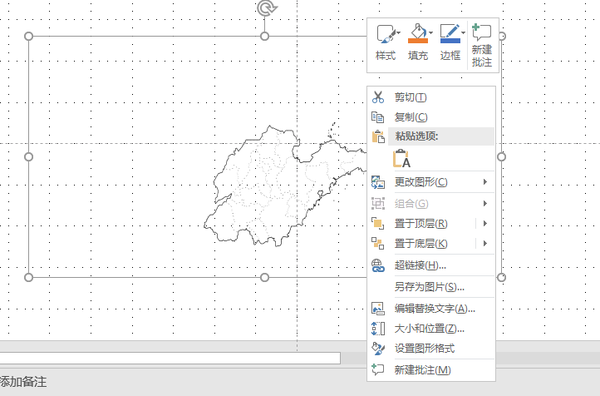The width and height of the screenshot is (600, 396).
Task: Click the 边框 outline pen icon
Action: tap(450, 34)
